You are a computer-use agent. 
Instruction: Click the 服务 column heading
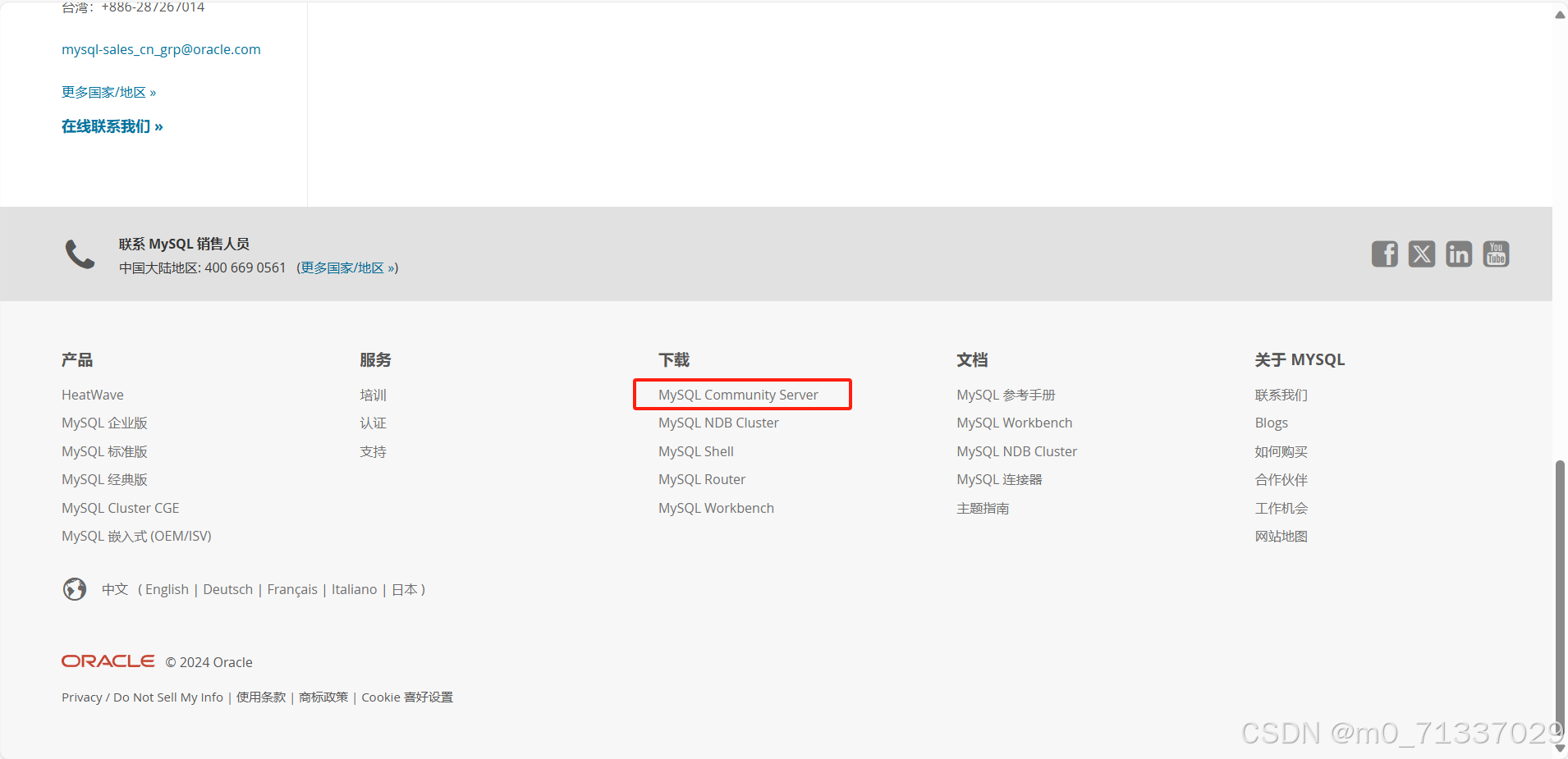coord(375,359)
